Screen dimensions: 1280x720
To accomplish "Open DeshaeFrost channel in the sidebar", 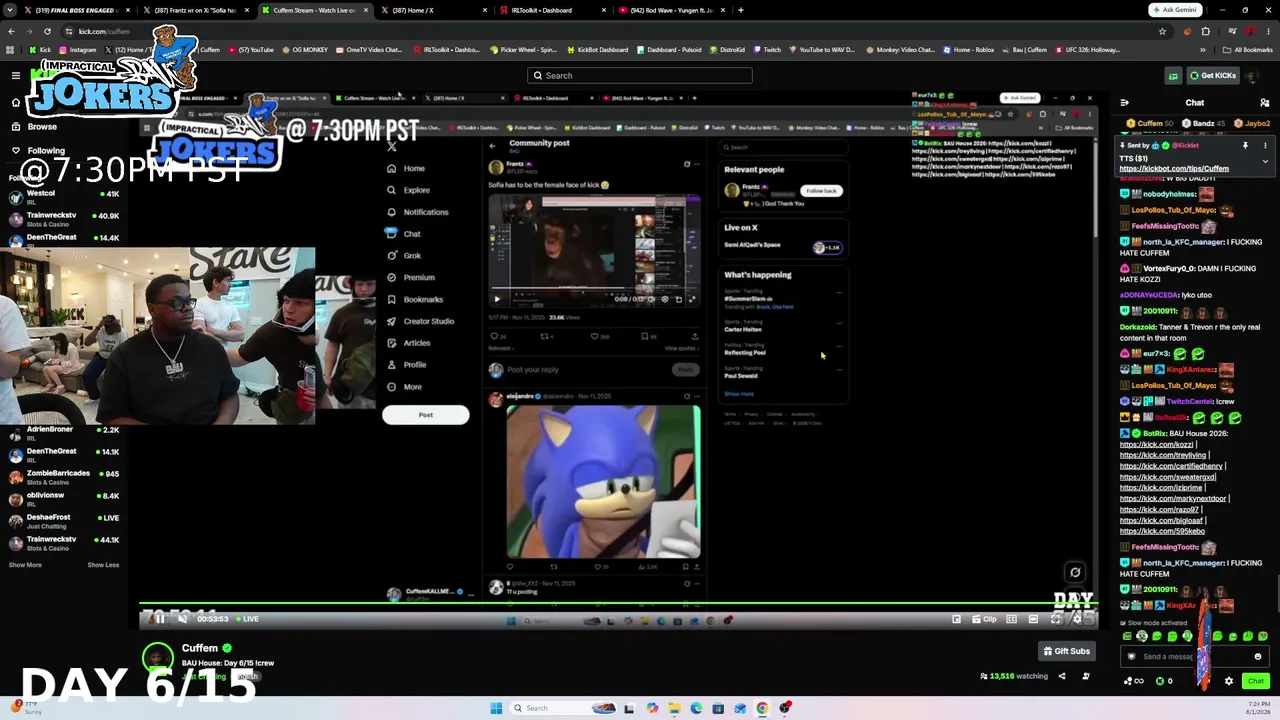I will point(62,521).
